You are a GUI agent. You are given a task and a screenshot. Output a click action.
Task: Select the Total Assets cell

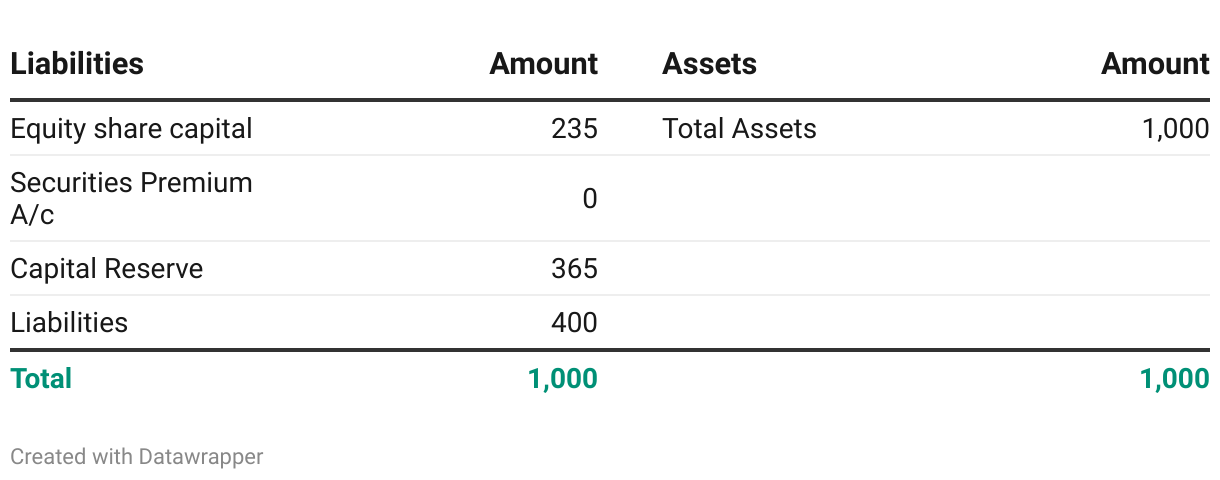tap(739, 129)
